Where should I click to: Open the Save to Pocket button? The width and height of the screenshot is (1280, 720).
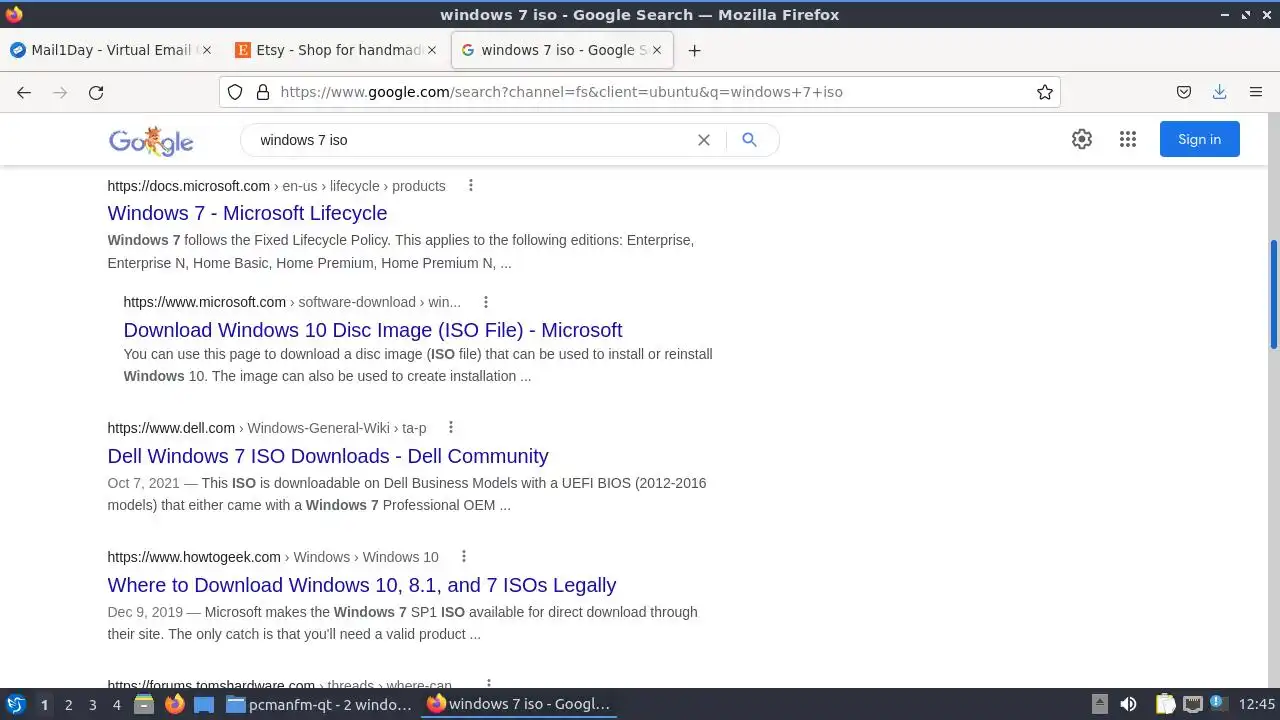1184,92
